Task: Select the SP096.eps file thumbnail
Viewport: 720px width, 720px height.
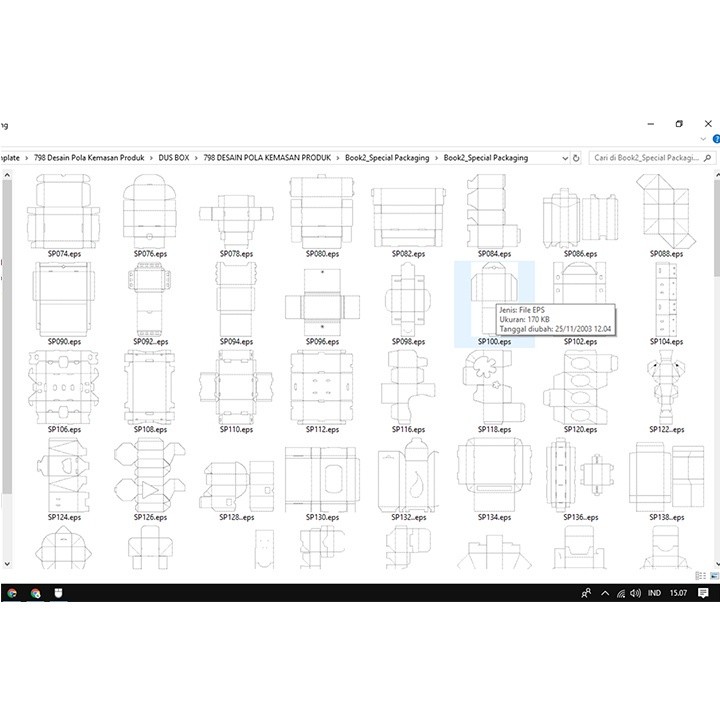Action: pos(322,302)
